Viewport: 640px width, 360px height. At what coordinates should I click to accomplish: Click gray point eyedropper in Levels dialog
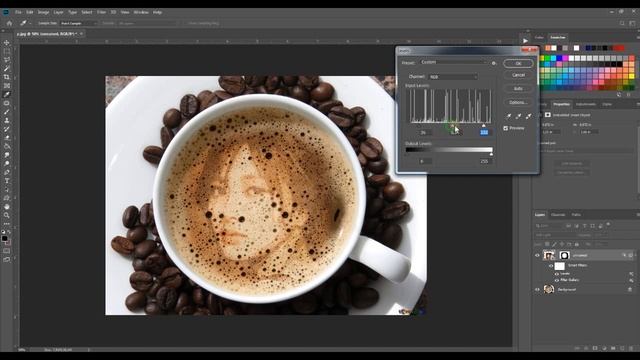point(518,116)
